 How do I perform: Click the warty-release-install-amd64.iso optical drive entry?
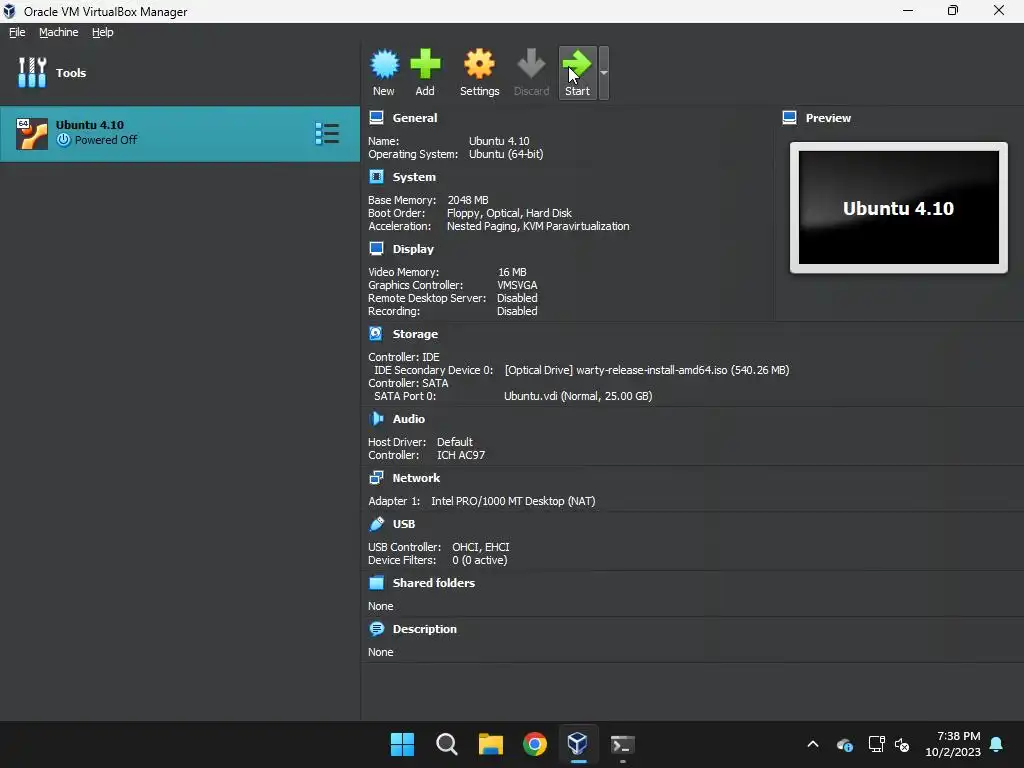point(647,370)
